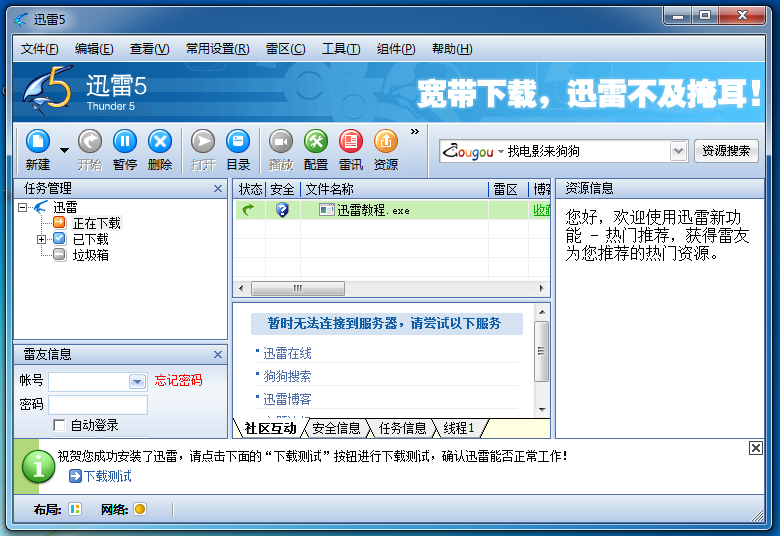This screenshot has width=780, height=536.
Task: Click the community panel scrollbar down arrow
Action: point(542,410)
